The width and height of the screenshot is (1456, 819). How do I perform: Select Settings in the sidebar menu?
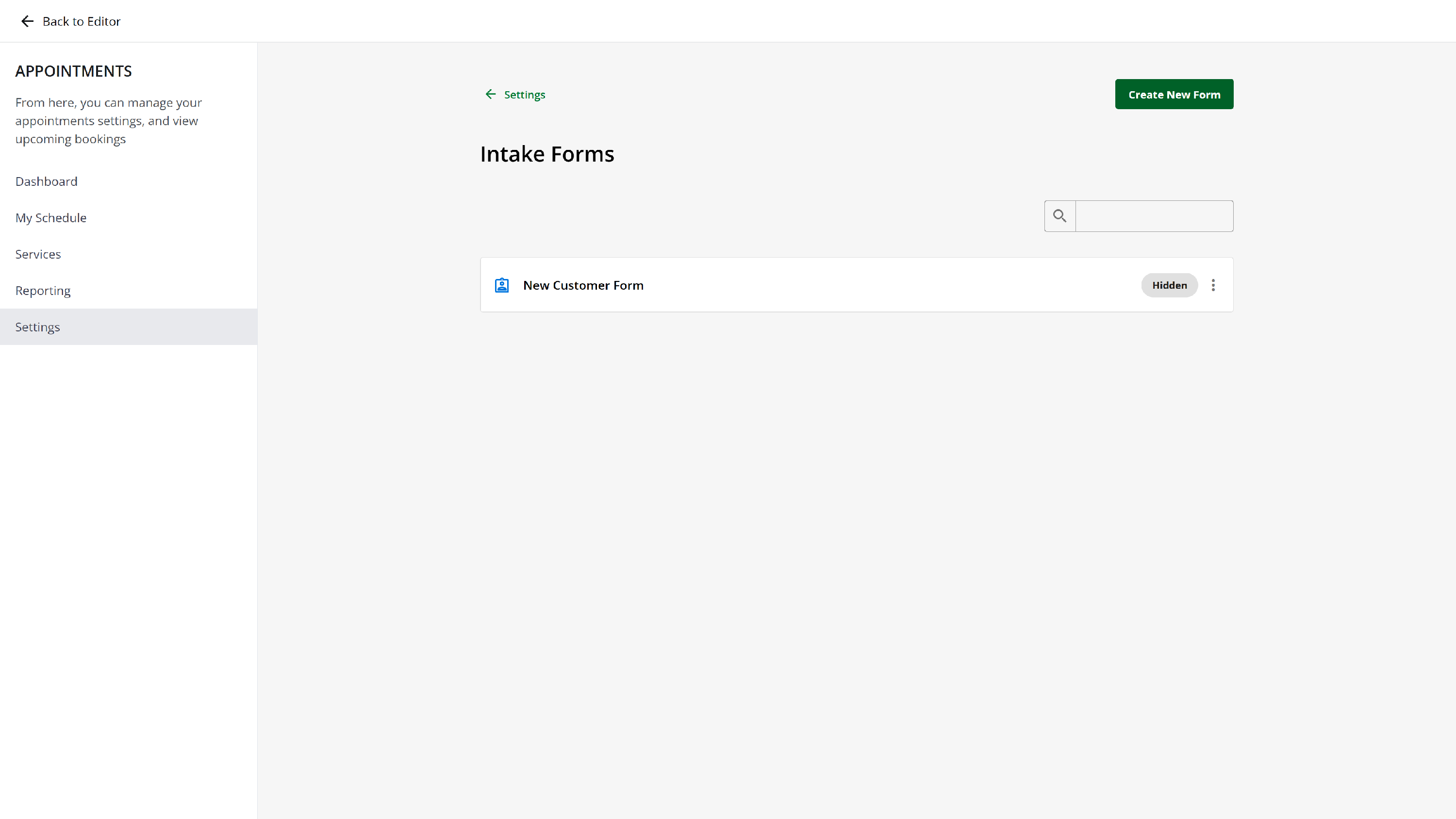[x=37, y=328]
